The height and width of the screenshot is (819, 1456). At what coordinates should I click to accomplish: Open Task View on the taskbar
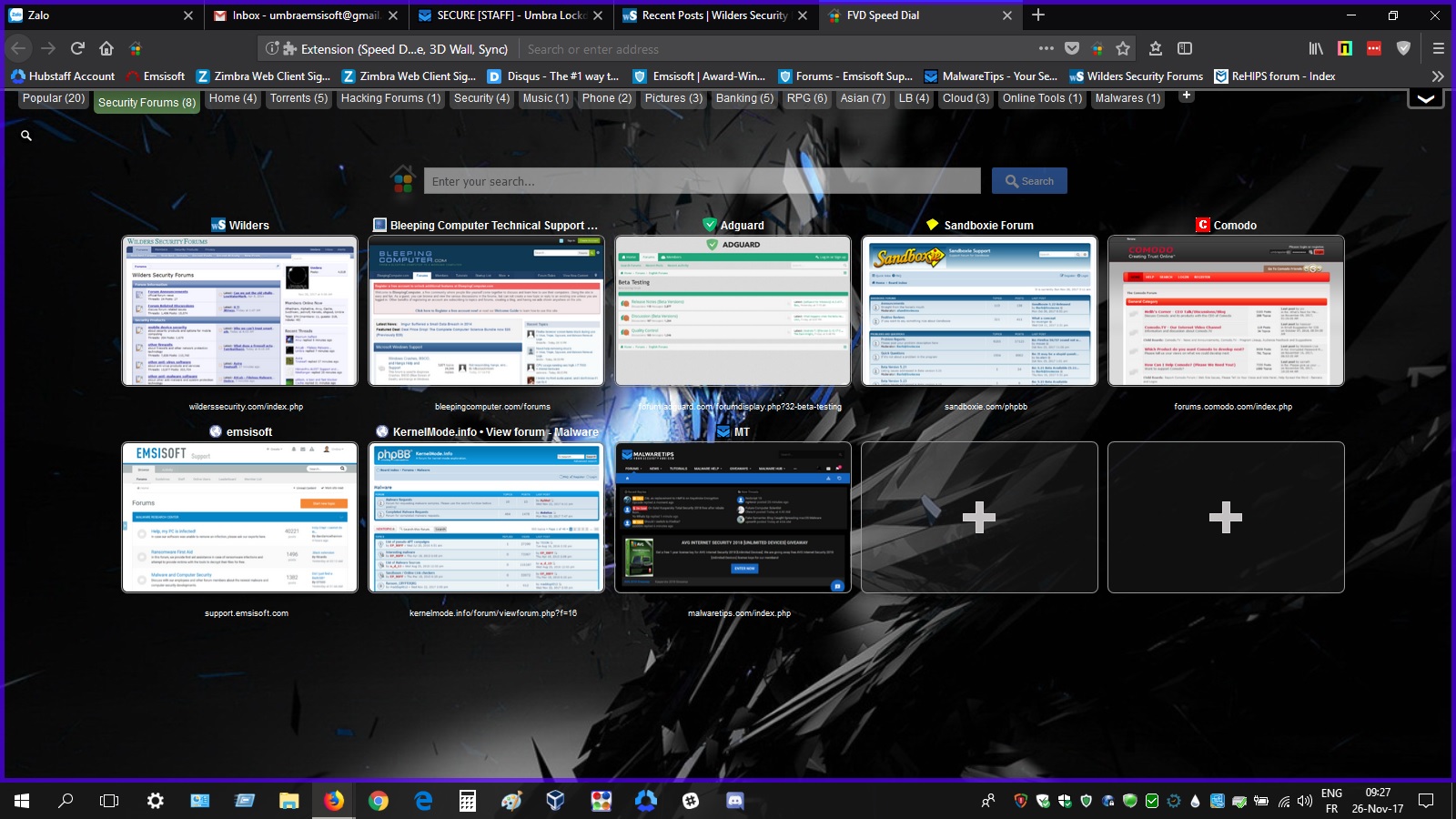click(x=109, y=801)
